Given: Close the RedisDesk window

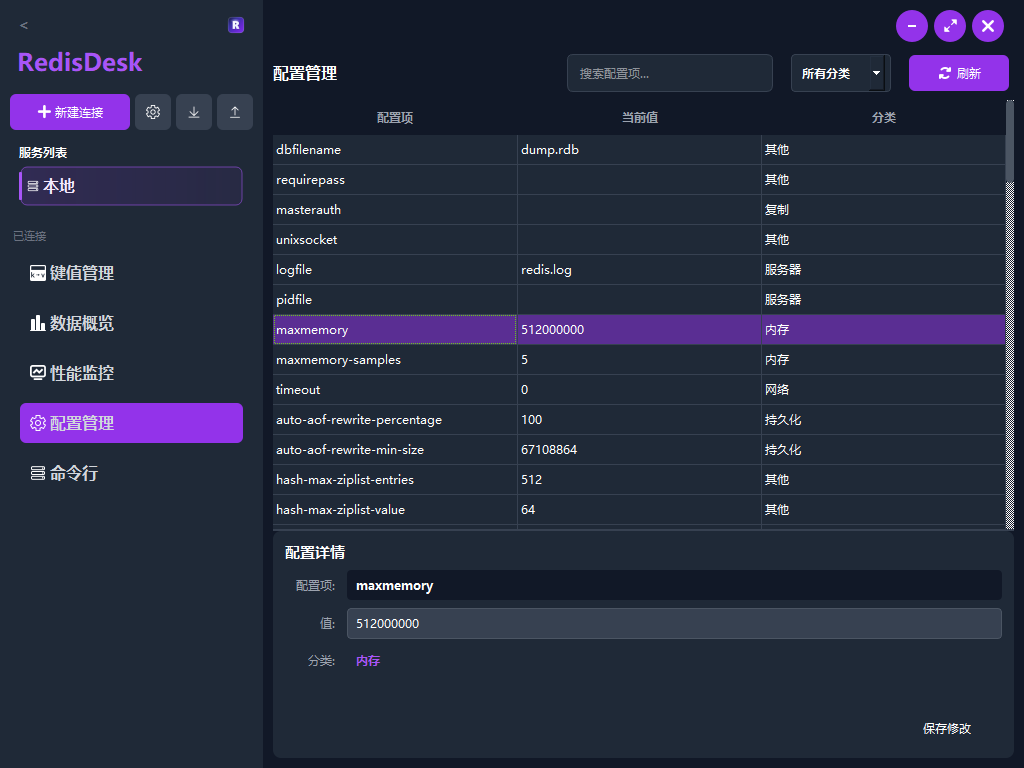Looking at the screenshot, I should [988, 26].
